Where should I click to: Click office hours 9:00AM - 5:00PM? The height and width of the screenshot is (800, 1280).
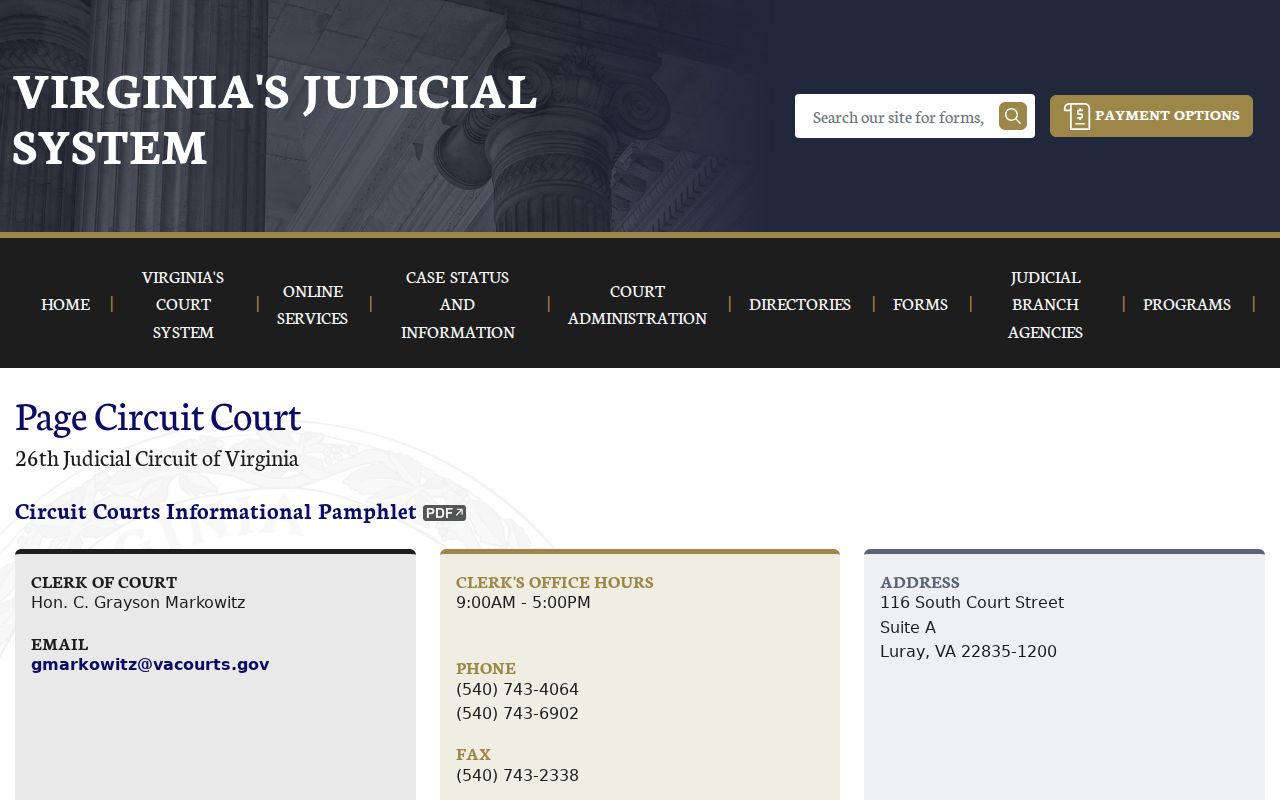tap(523, 602)
